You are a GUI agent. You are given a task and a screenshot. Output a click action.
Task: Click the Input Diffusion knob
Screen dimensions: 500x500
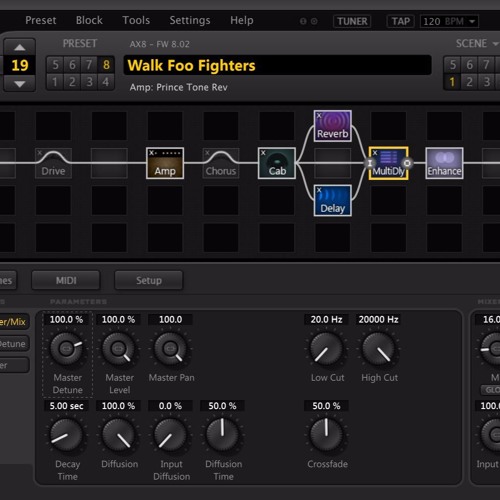tap(170, 435)
